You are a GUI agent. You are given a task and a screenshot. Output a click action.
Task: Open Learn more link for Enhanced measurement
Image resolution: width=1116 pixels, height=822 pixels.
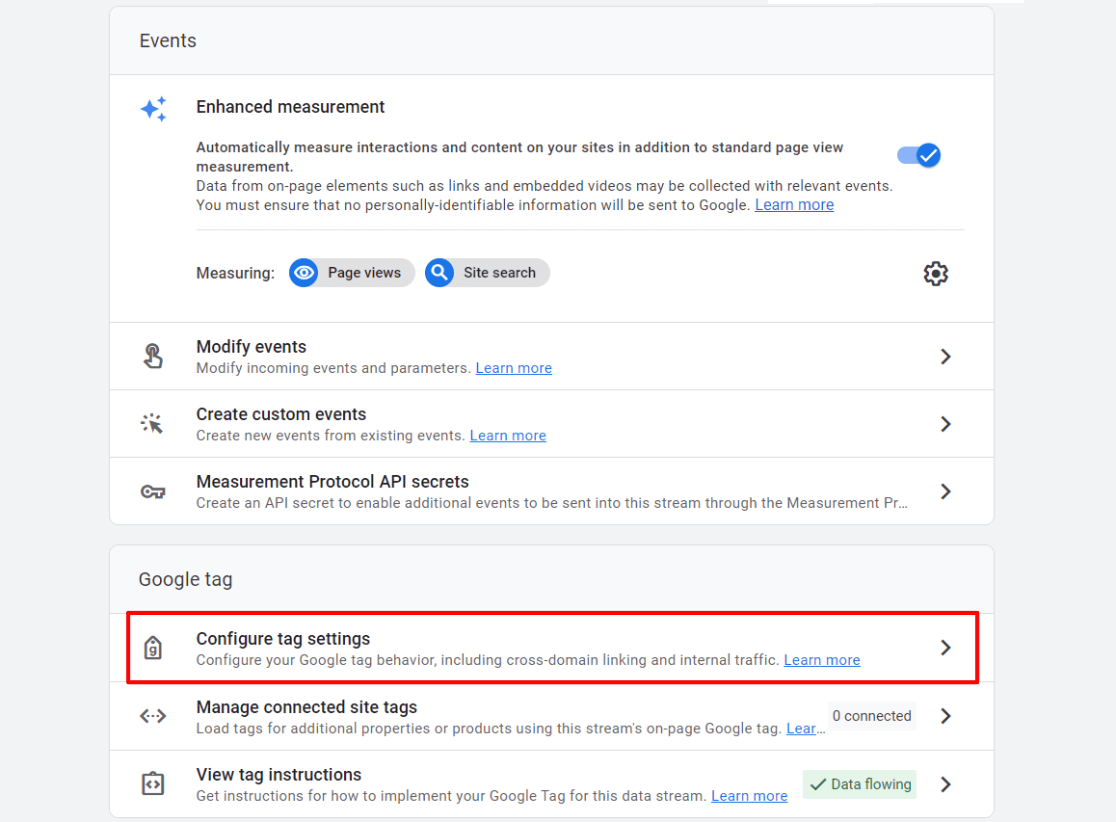click(794, 204)
